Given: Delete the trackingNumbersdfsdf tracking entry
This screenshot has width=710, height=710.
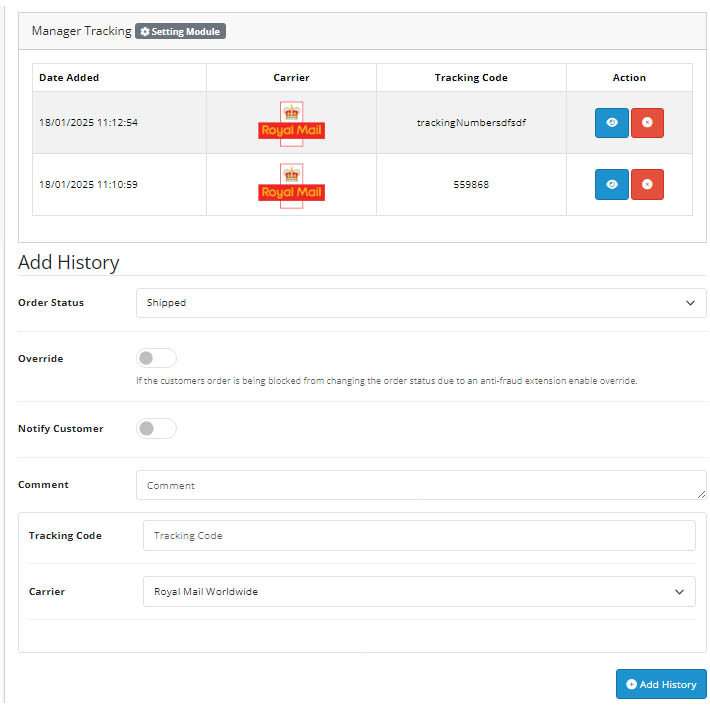Looking at the screenshot, I should 647,123.
